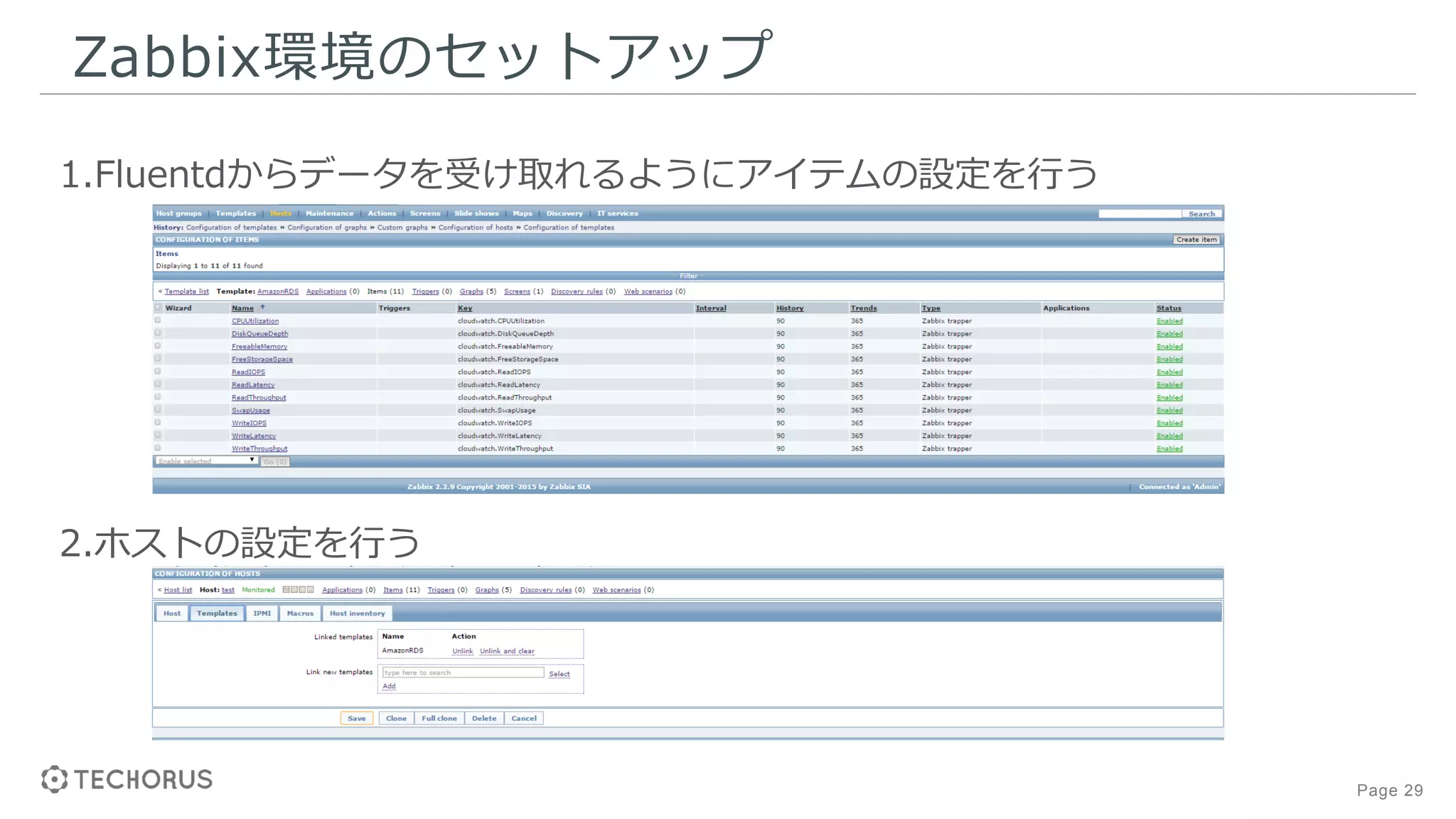The image size is (1456, 819).
Task: Go to the Actions menu item
Action: (382, 213)
